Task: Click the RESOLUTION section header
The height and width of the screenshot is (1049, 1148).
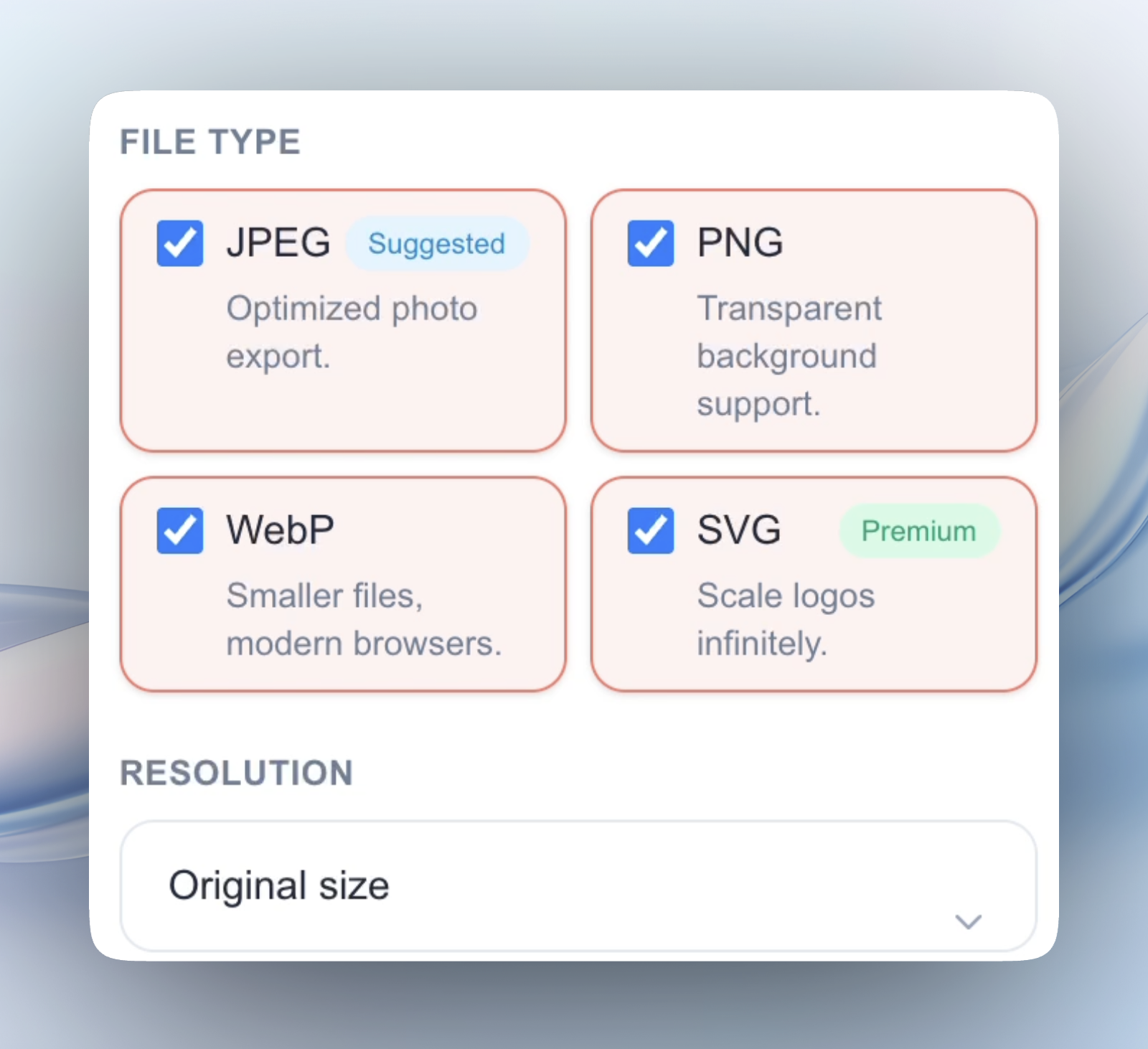Action: (x=237, y=773)
